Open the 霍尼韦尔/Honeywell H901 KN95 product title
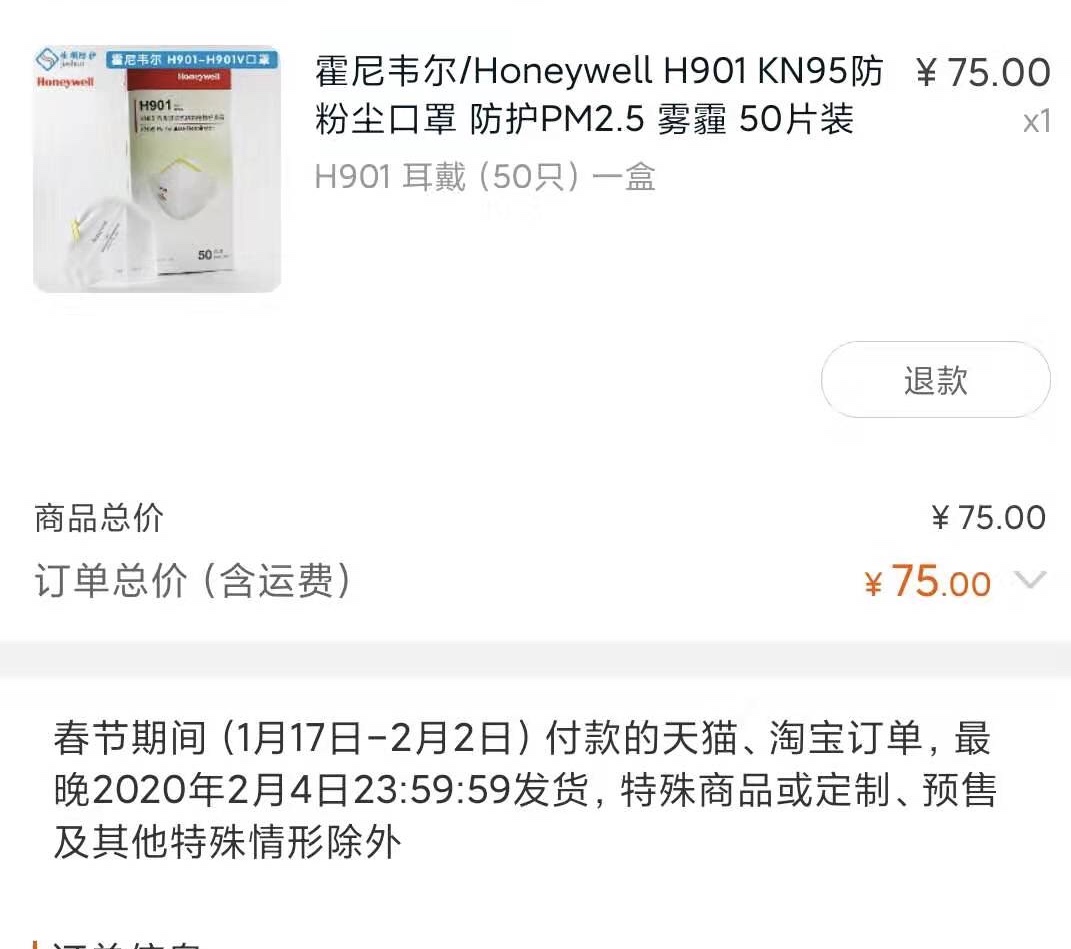 click(x=599, y=95)
